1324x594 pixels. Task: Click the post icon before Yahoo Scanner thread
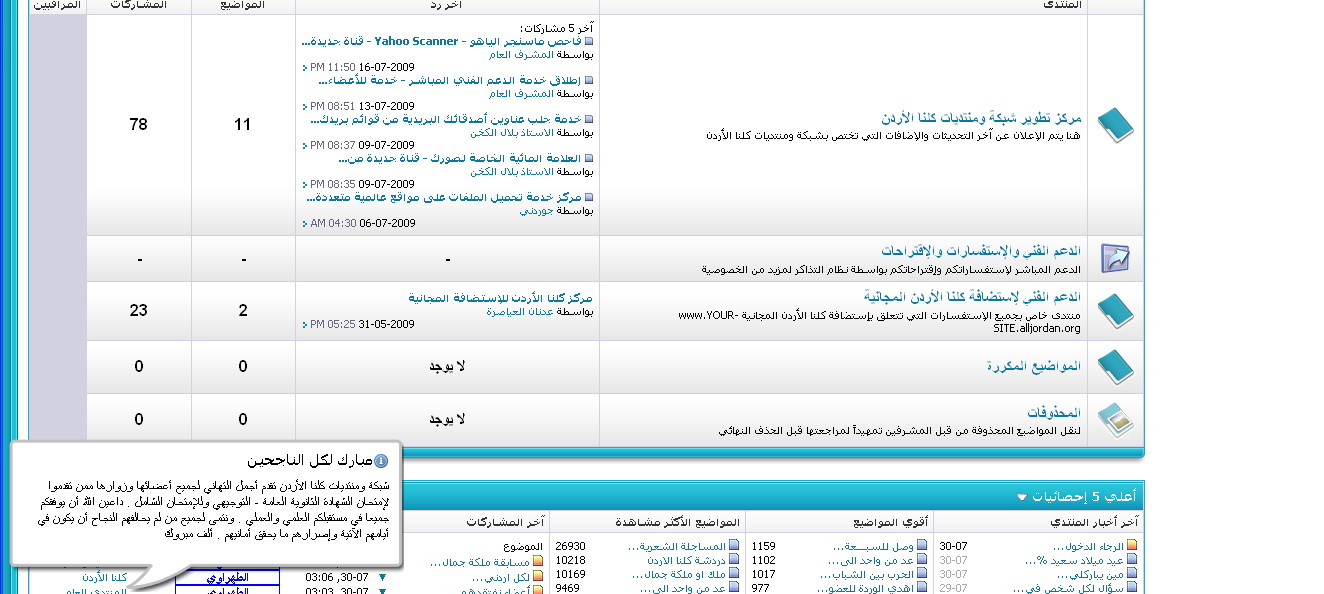pyautogui.click(x=589, y=42)
